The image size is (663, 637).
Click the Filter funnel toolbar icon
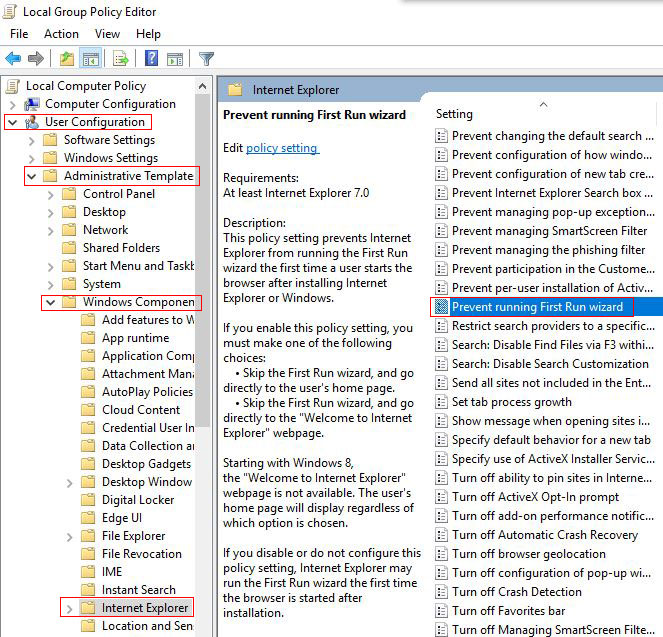coord(206,58)
